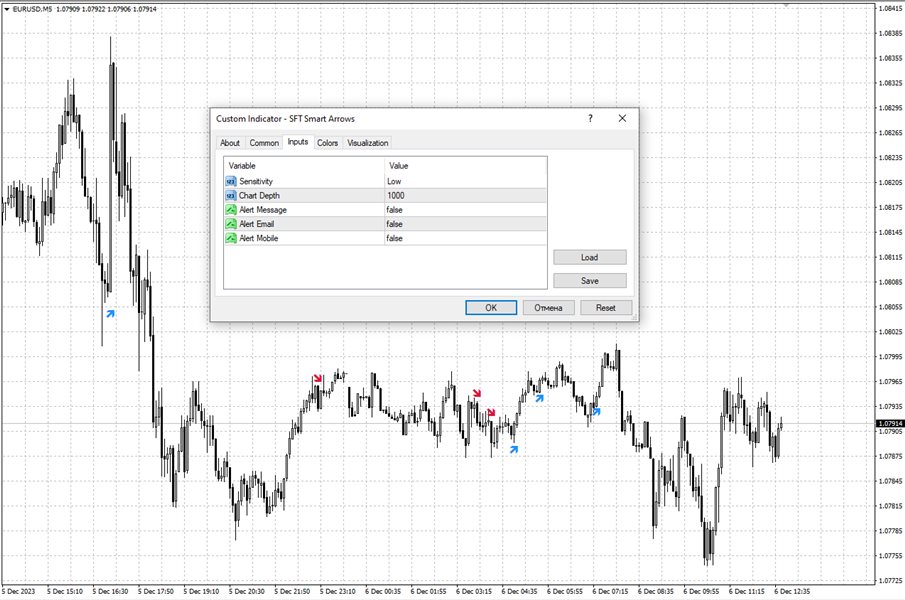Viewport: 905px width, 600px height.
Task: Click the Alert Email row icon
Action: coord(231,224)
